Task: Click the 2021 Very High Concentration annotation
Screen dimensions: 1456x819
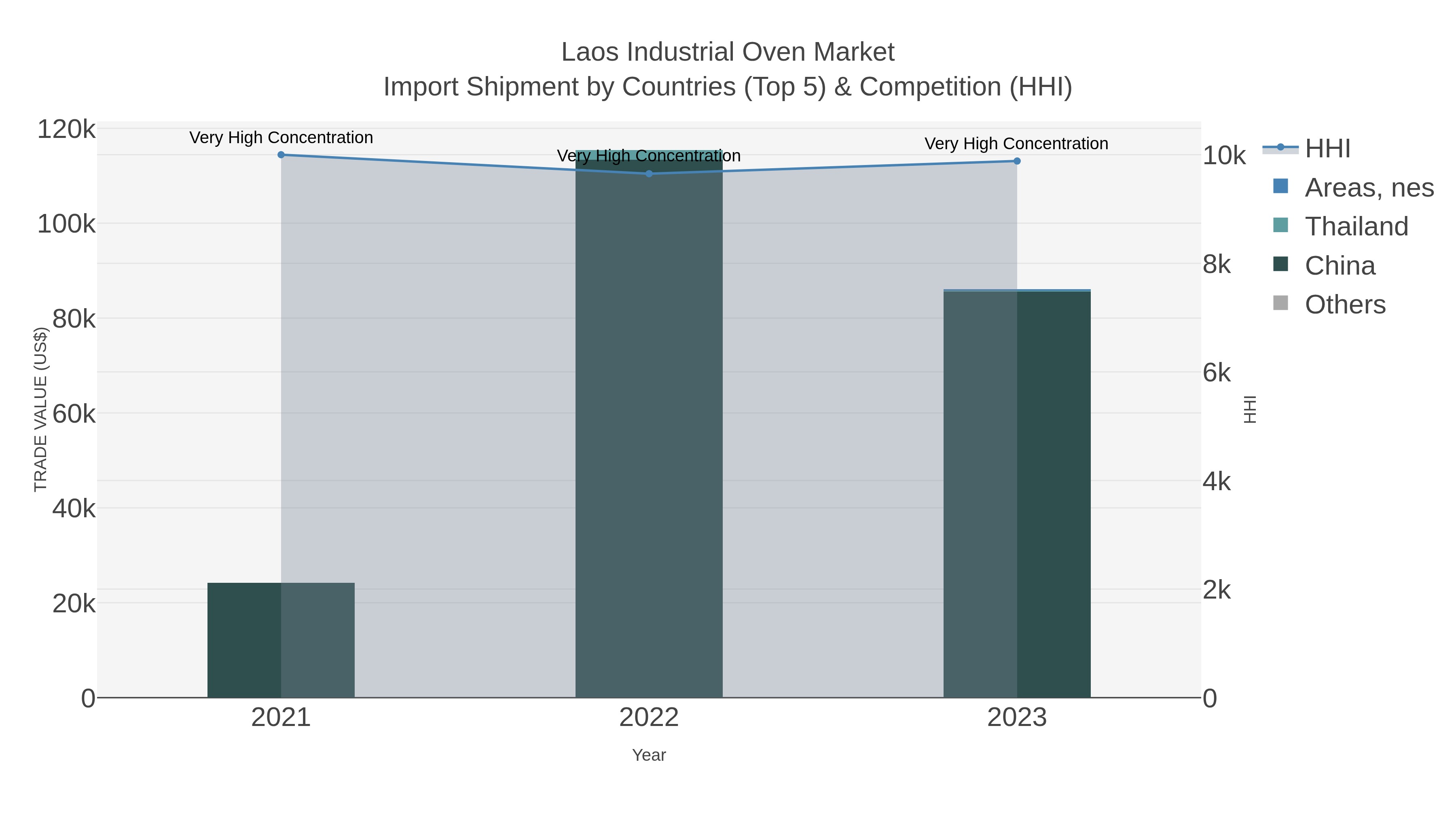Action: pos(281,138)
